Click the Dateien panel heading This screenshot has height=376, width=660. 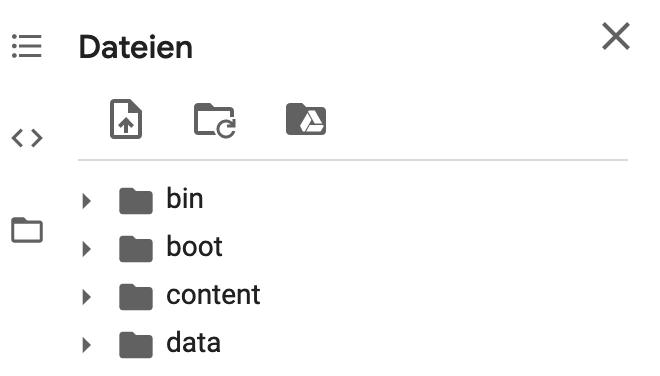(x=136, y=47)
